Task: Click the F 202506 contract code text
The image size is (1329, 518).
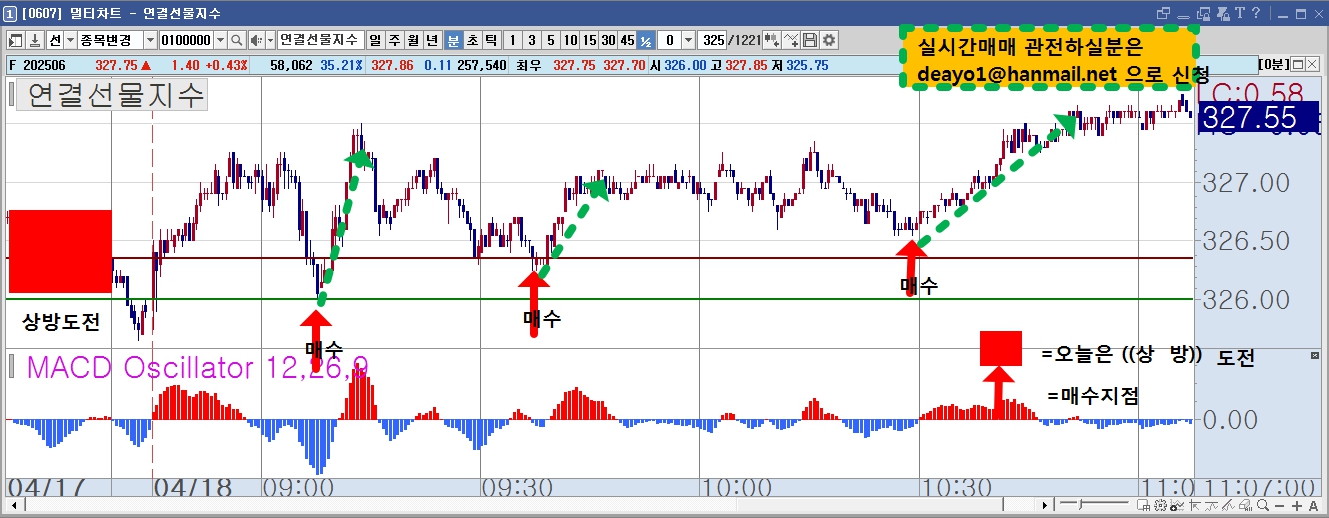Action: tap(39, 65)
